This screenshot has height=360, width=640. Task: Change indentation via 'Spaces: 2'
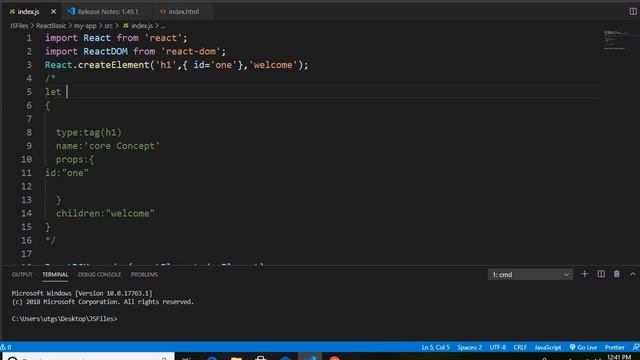[469, 347]
